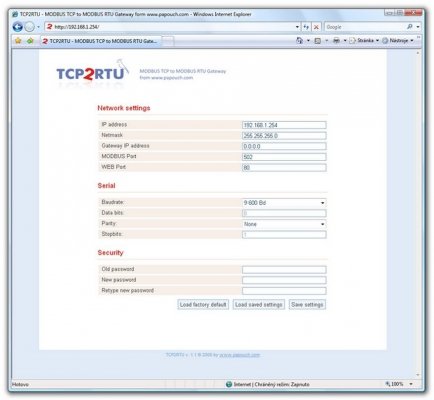The image size is (434, 400).
Task: Click the Refresh page icon
Action: coord(306,27)
